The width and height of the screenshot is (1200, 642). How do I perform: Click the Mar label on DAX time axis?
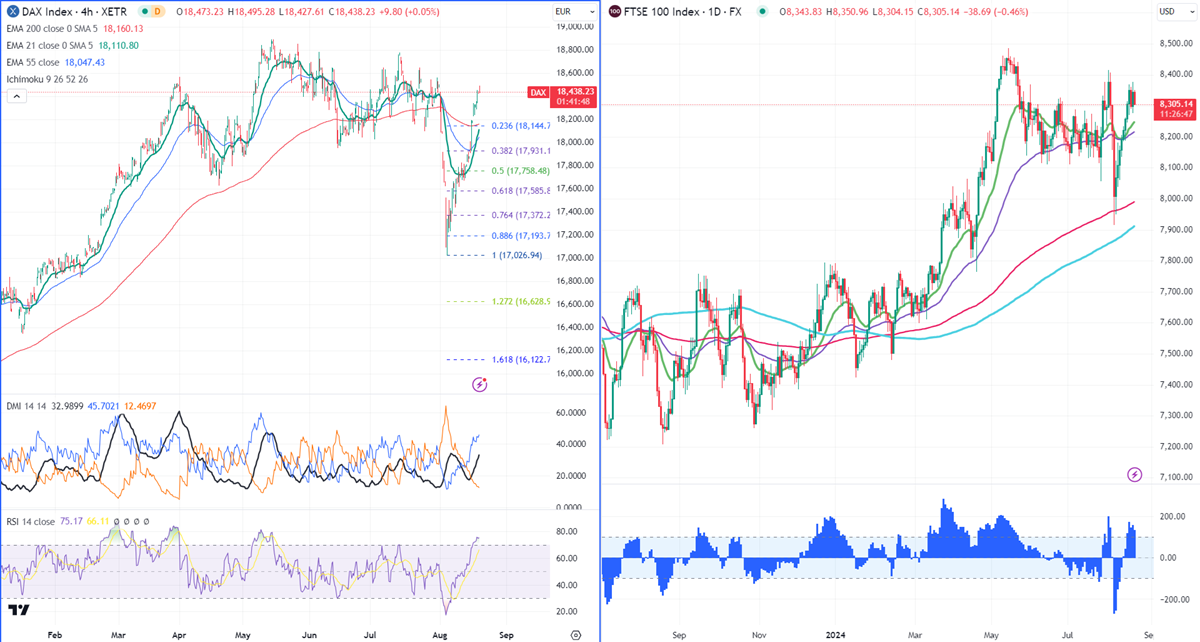click(x=118, y=634)
